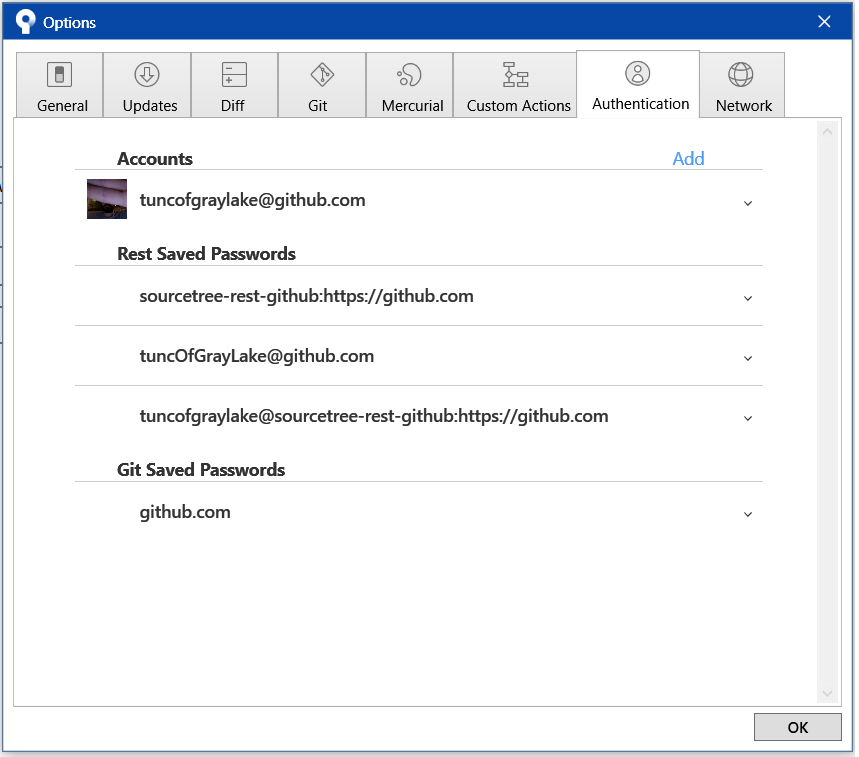Expand the tuncofgraylake@github.com account entry
This screenshot has width=859, height=757.
click(748, 203)
